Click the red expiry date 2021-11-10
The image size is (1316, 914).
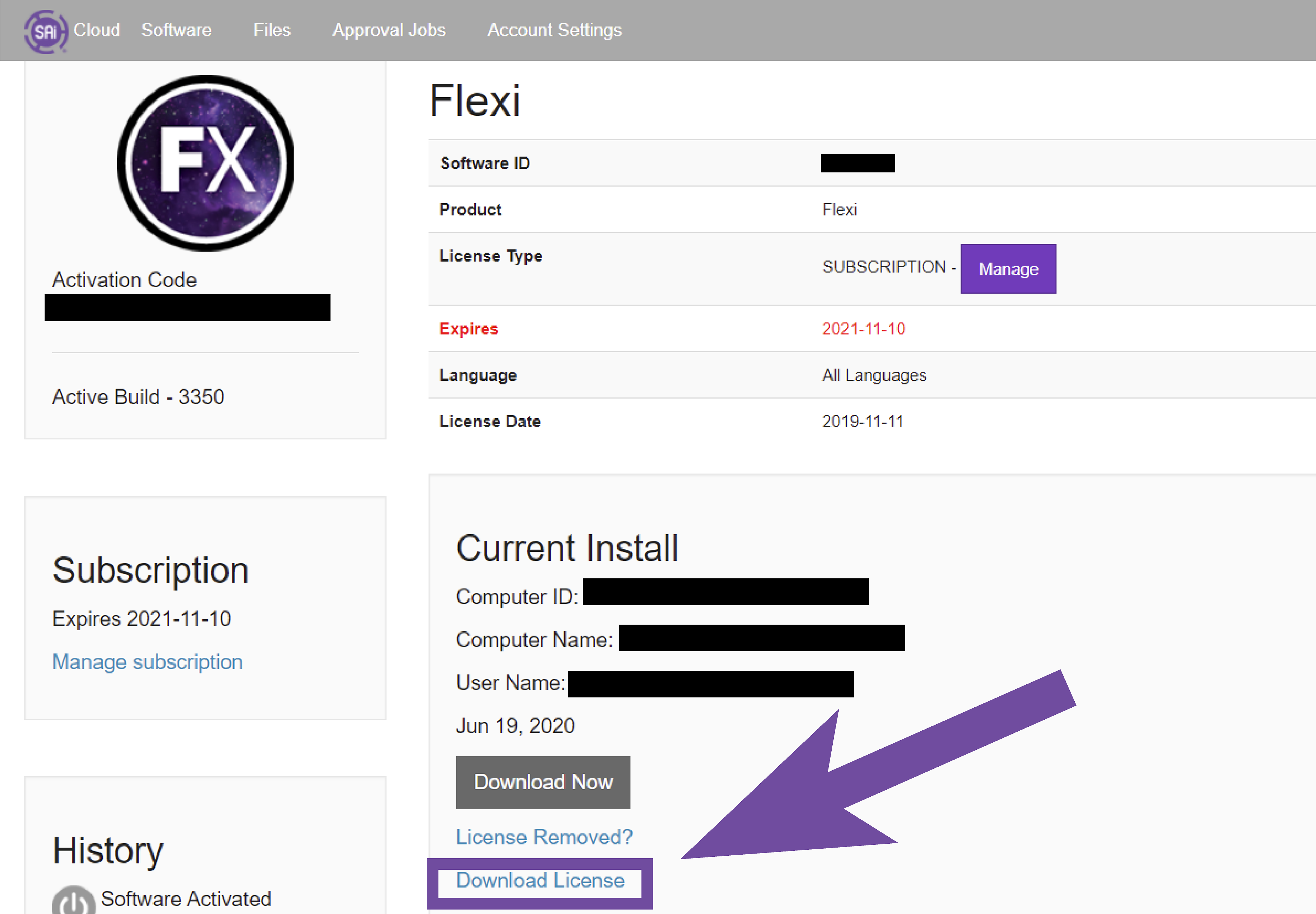pyautogui.click(x=863, y=329)
